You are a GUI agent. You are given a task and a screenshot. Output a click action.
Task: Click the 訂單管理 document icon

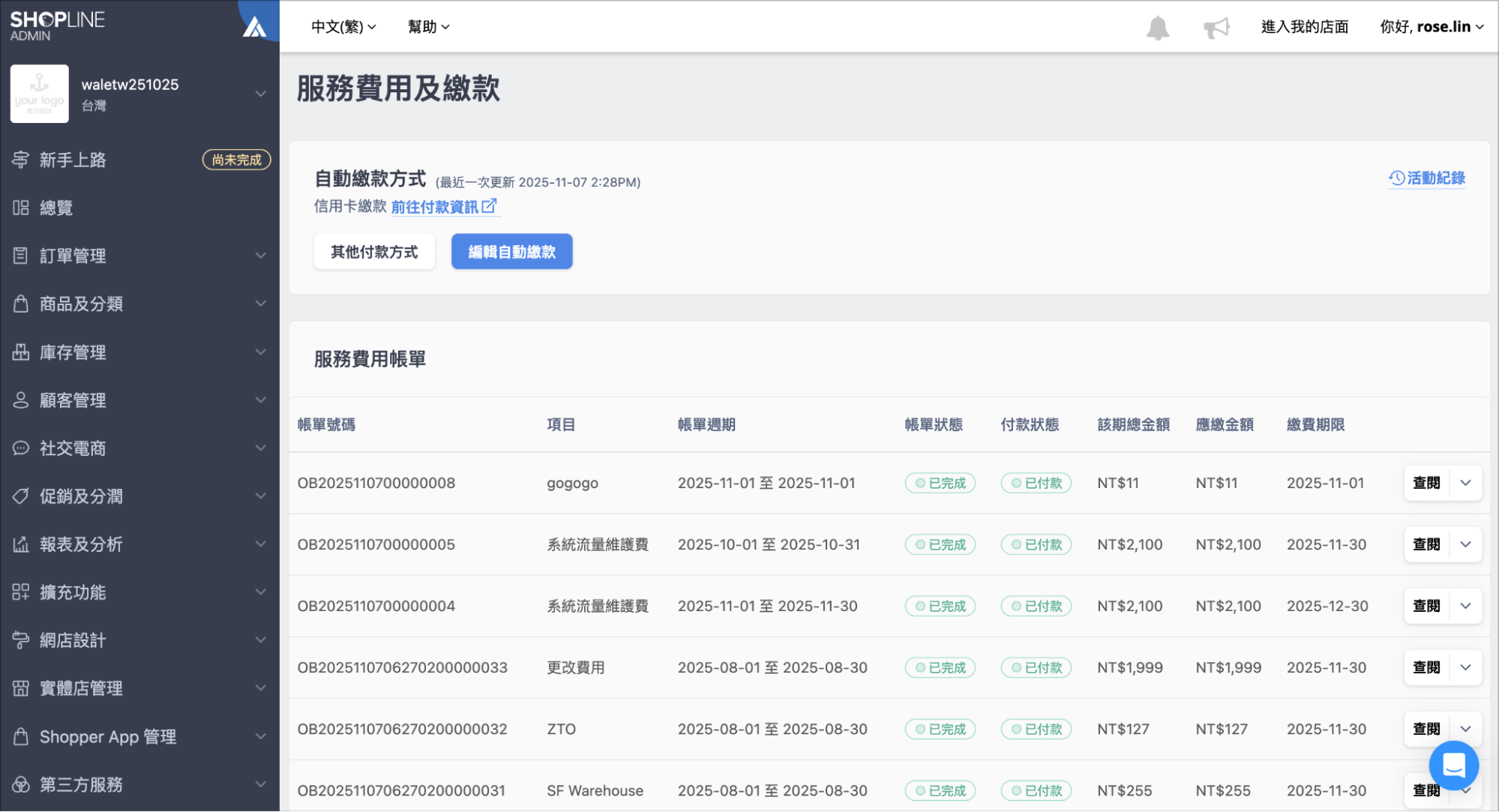pyautogui.click(x=20, y=256)
